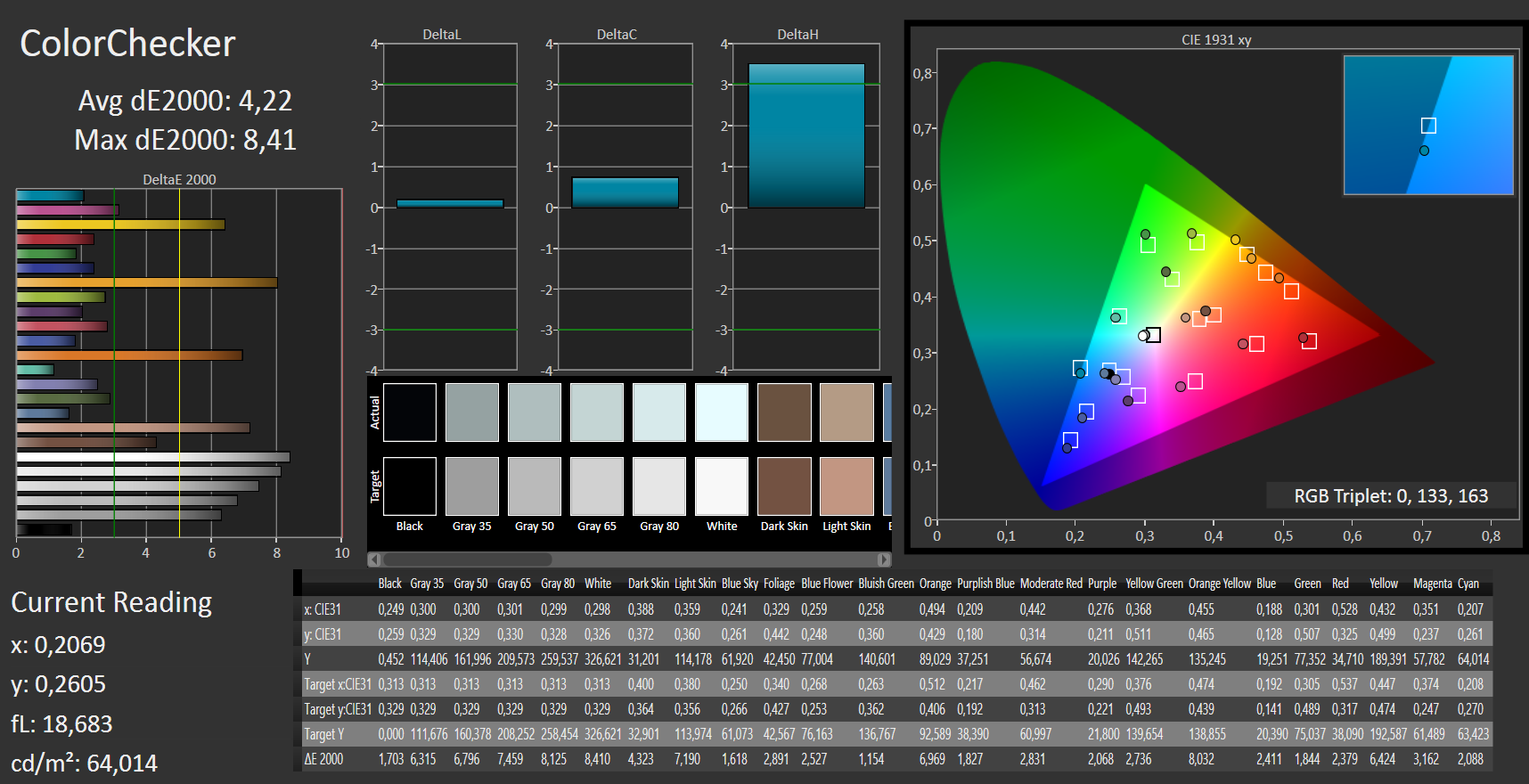Select the Actual White swatch

pos(722,412)
